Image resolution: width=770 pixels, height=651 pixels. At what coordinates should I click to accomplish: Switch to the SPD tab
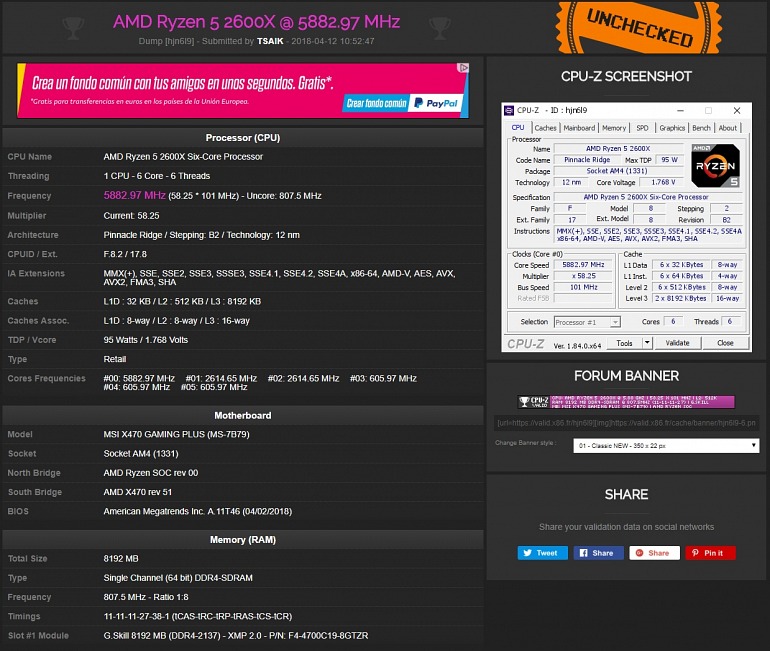point(642,128)
